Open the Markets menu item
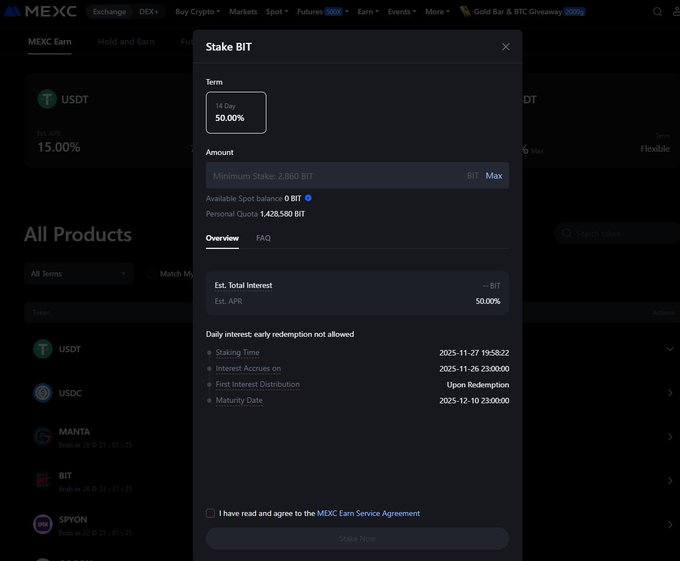This screenshot has width=680, height=561. pyautogui.click(x=243, y=12)
